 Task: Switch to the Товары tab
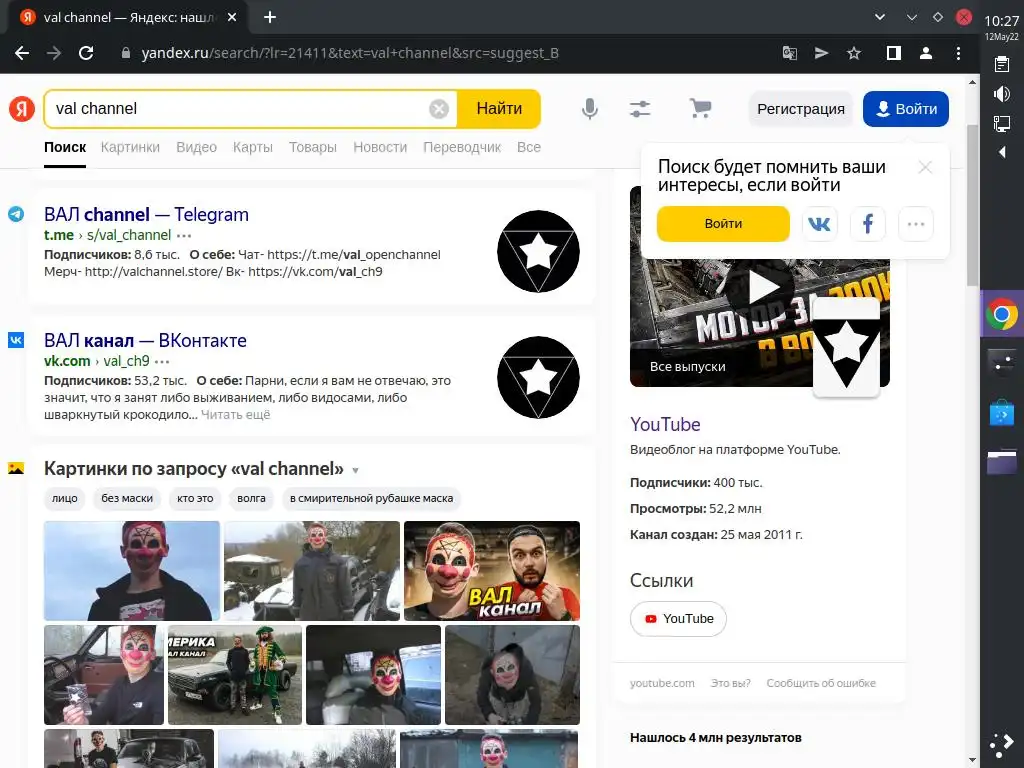pos(313,147)
